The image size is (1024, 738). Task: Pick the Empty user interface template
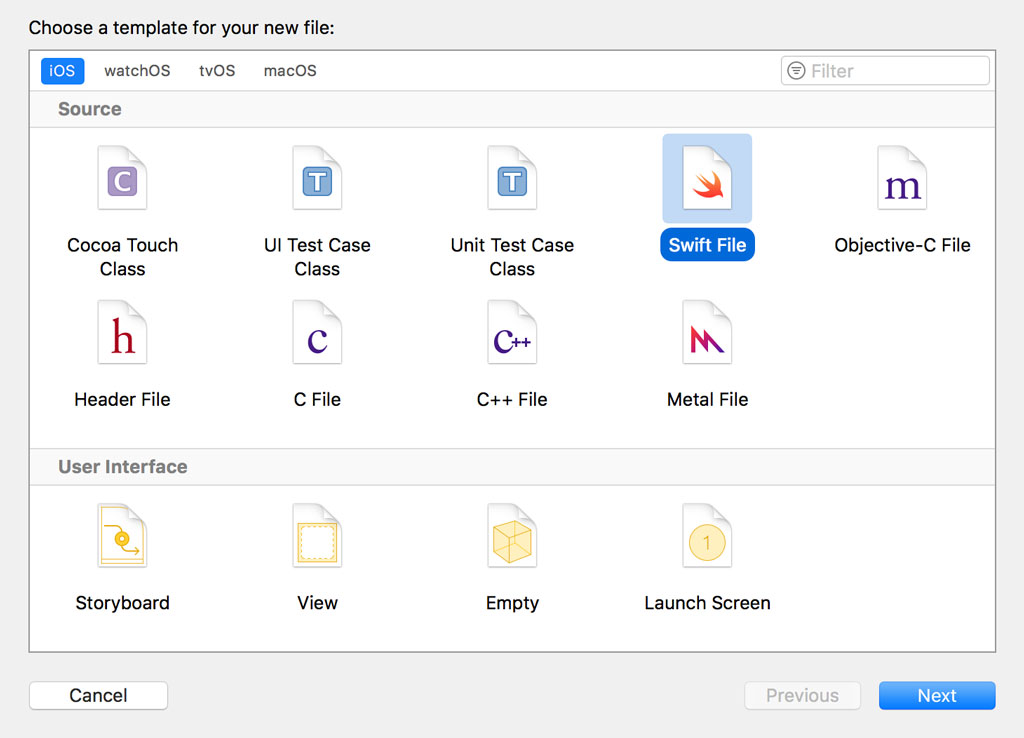[x=512, y=536]
